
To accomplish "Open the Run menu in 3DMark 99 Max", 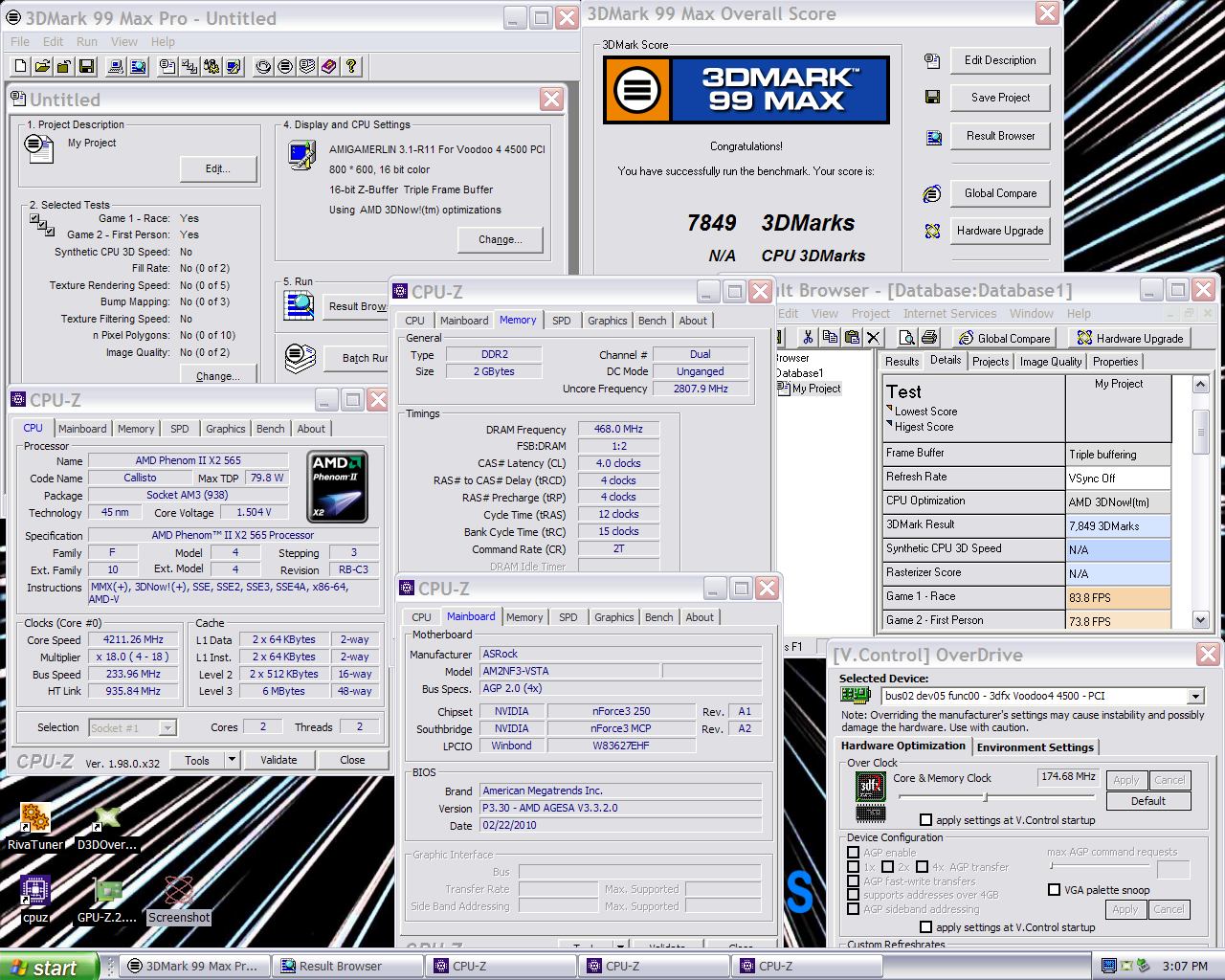I will coord(87,42).
